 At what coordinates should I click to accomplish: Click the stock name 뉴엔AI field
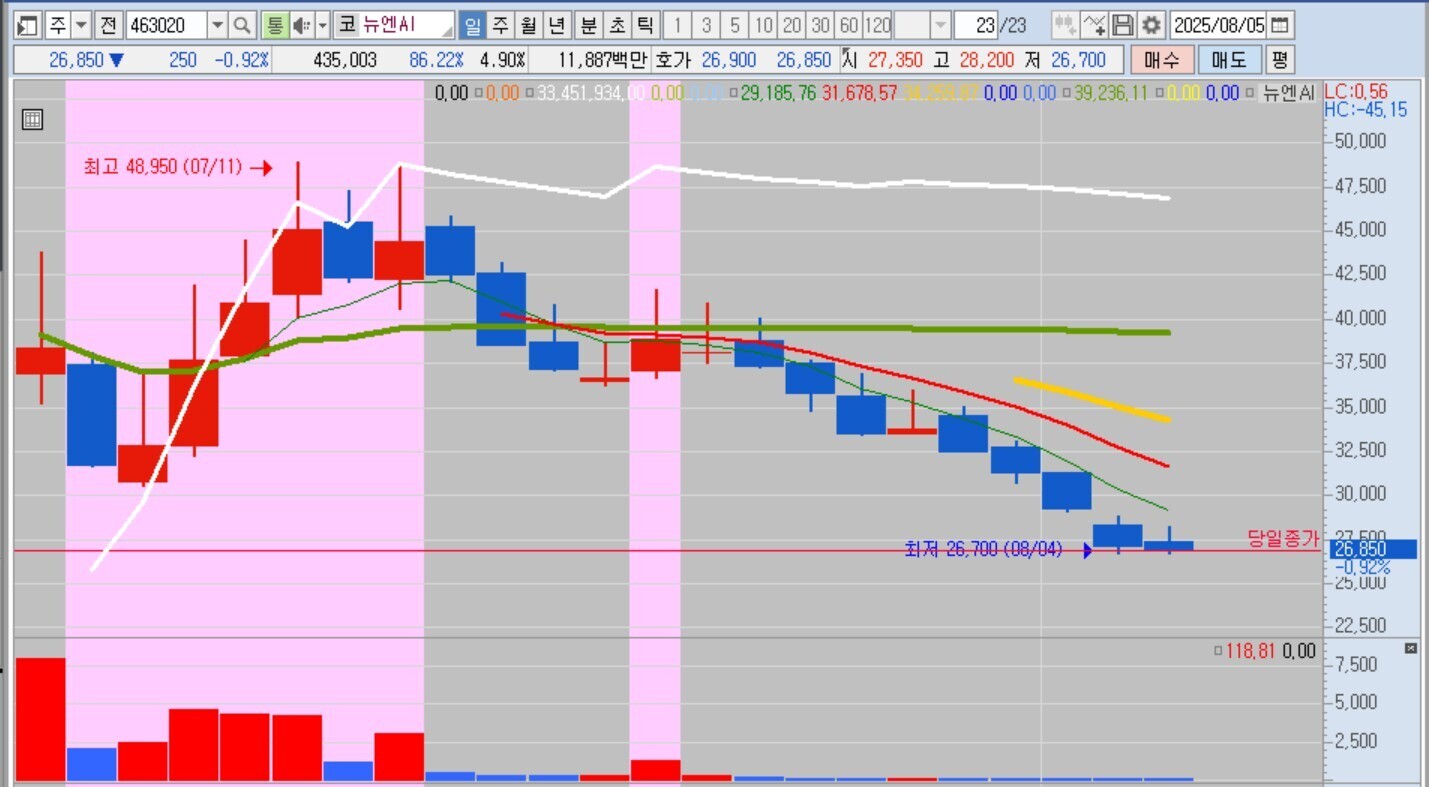[x=407, y=25]
